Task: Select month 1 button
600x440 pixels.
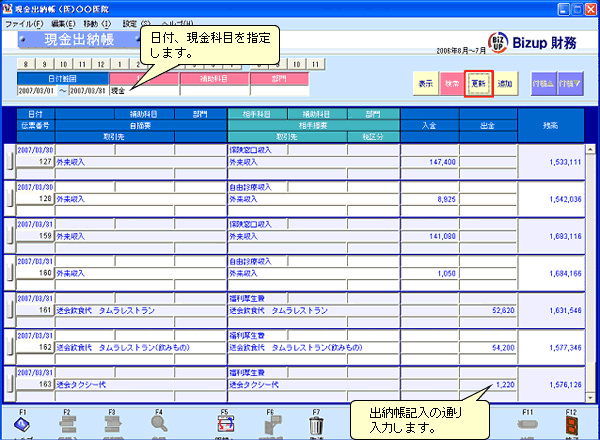Action: point(120,64)
